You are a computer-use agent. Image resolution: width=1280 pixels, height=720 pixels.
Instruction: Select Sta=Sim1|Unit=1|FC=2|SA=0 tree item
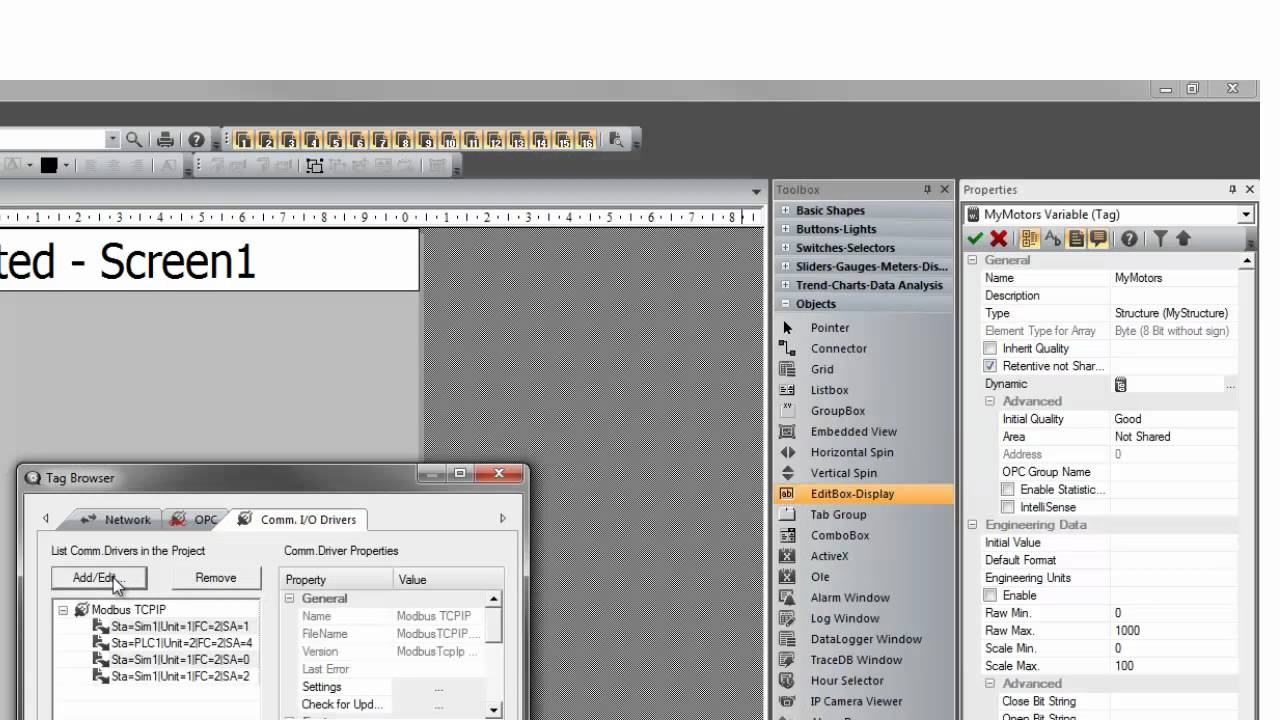pyautogui.click(x=180, y=660)
